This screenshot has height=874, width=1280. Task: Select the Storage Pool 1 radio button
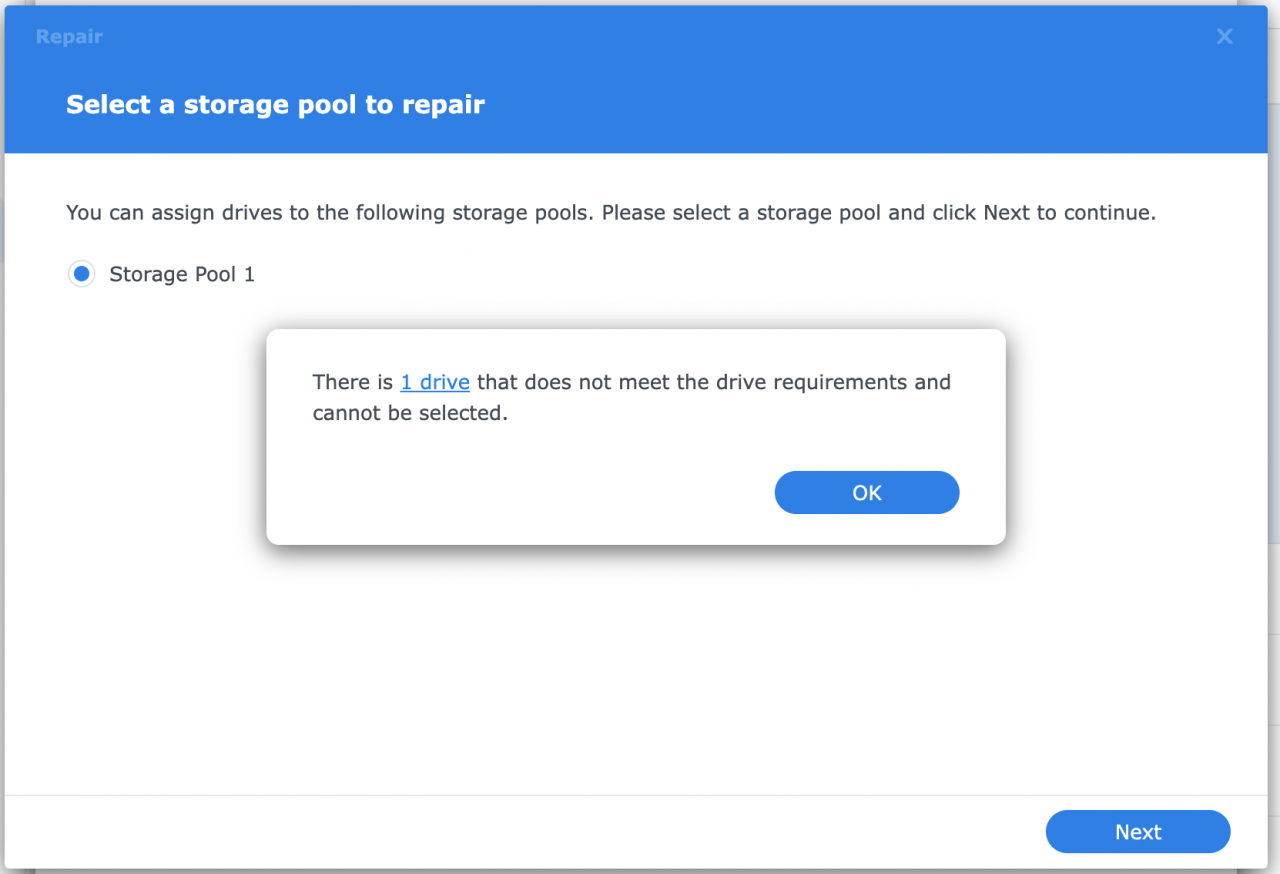click(x=82, y=274)
